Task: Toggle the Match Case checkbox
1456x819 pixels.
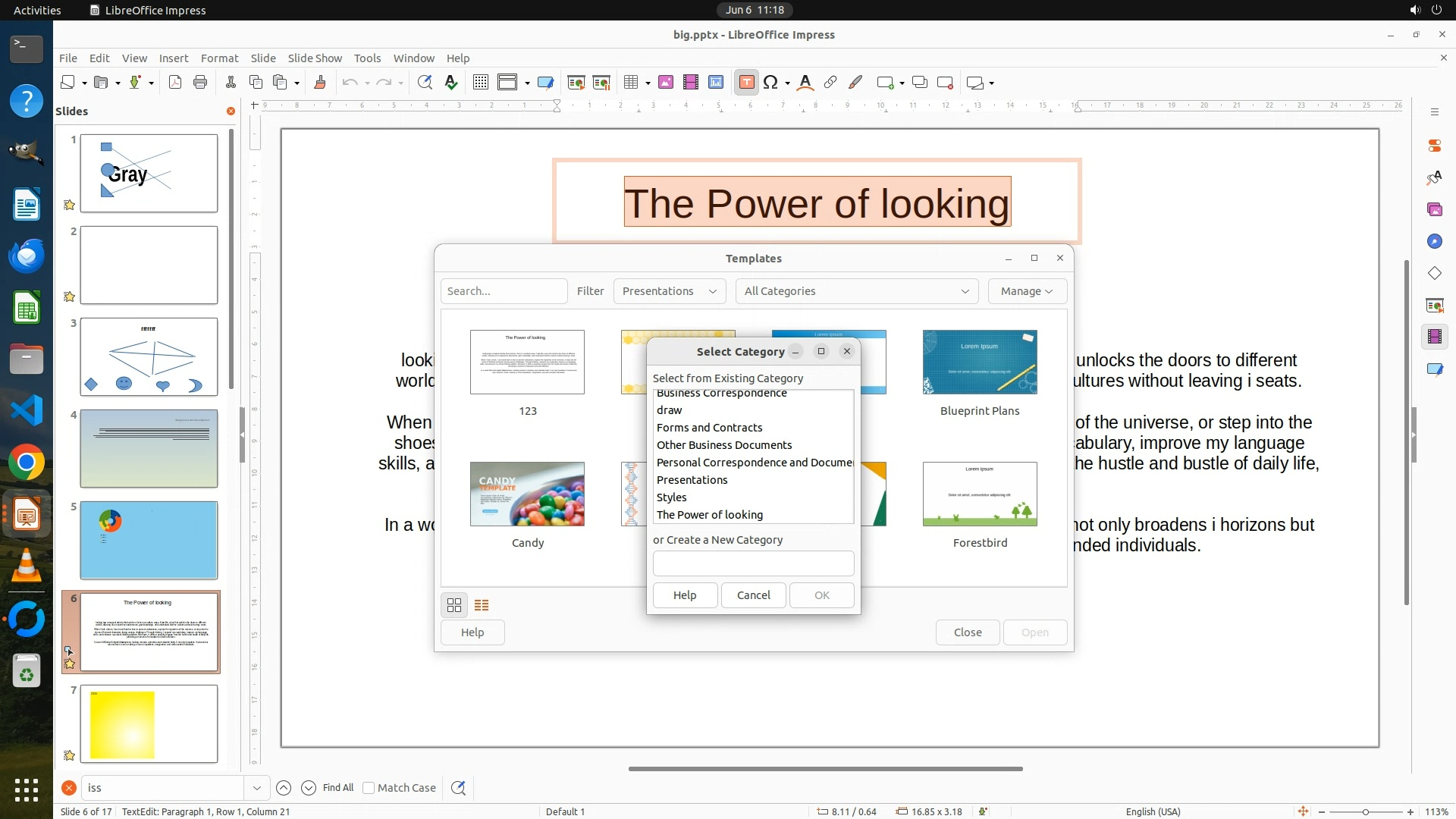Action: [x=369, y=788]
